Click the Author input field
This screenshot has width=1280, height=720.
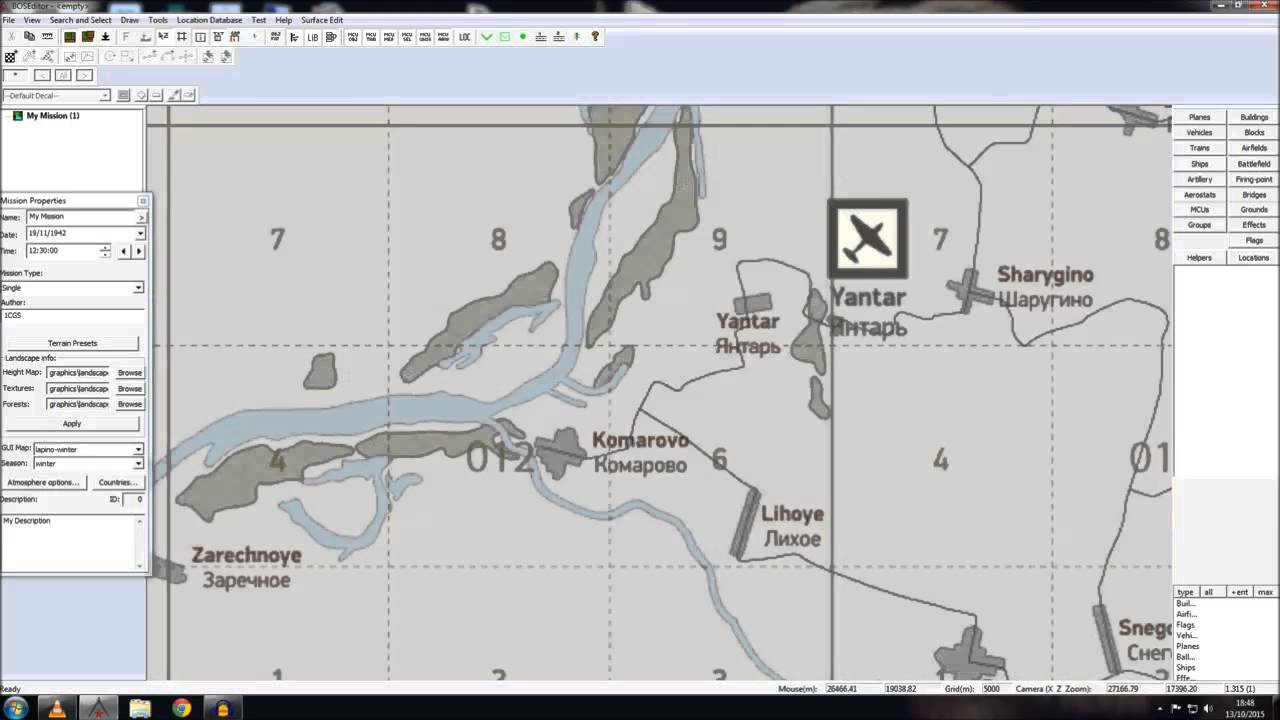pyautogui.click(x=72, y=315)
